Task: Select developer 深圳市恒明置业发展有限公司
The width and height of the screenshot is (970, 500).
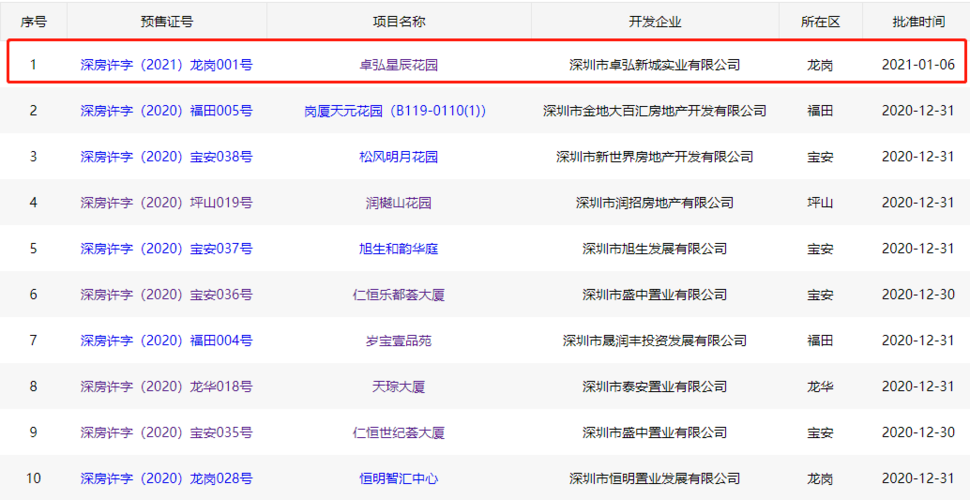Action: point(655,478)
